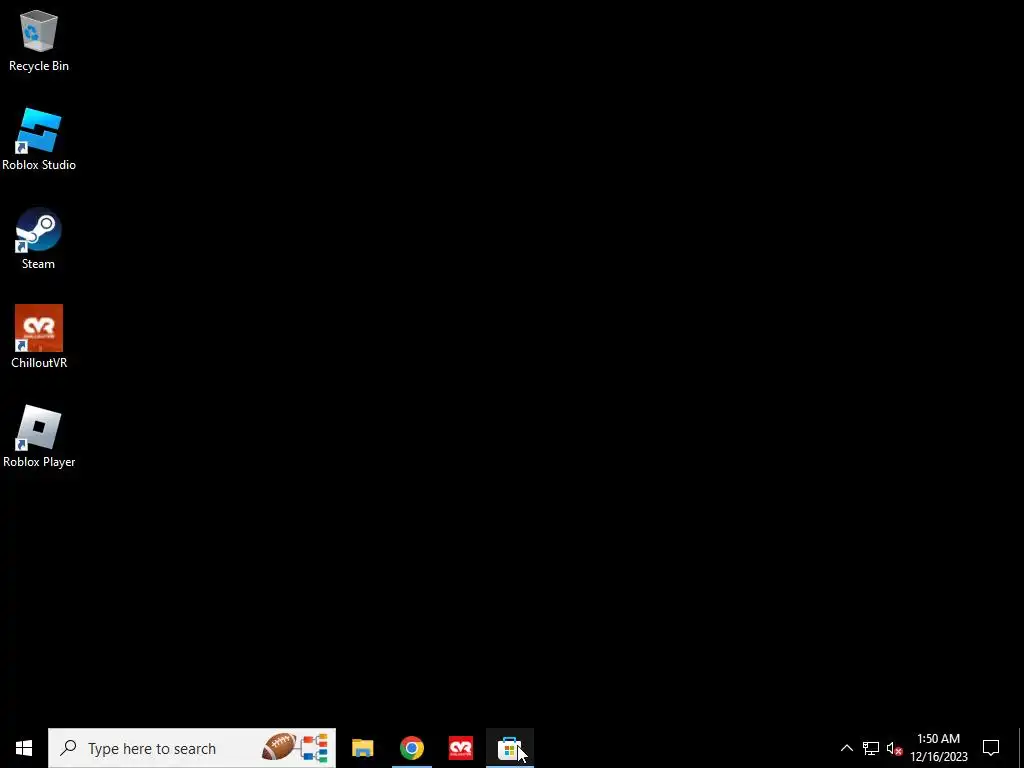Show hidden system tray icons

click(x=846, y=748)
